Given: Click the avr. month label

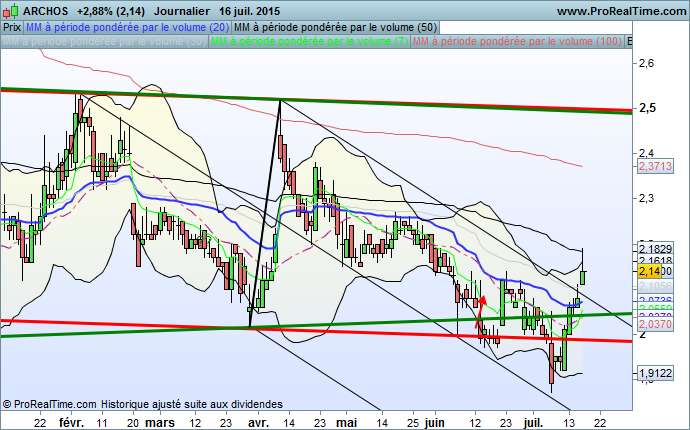Looking at the screenshot, I should click(x=258, y=423).
